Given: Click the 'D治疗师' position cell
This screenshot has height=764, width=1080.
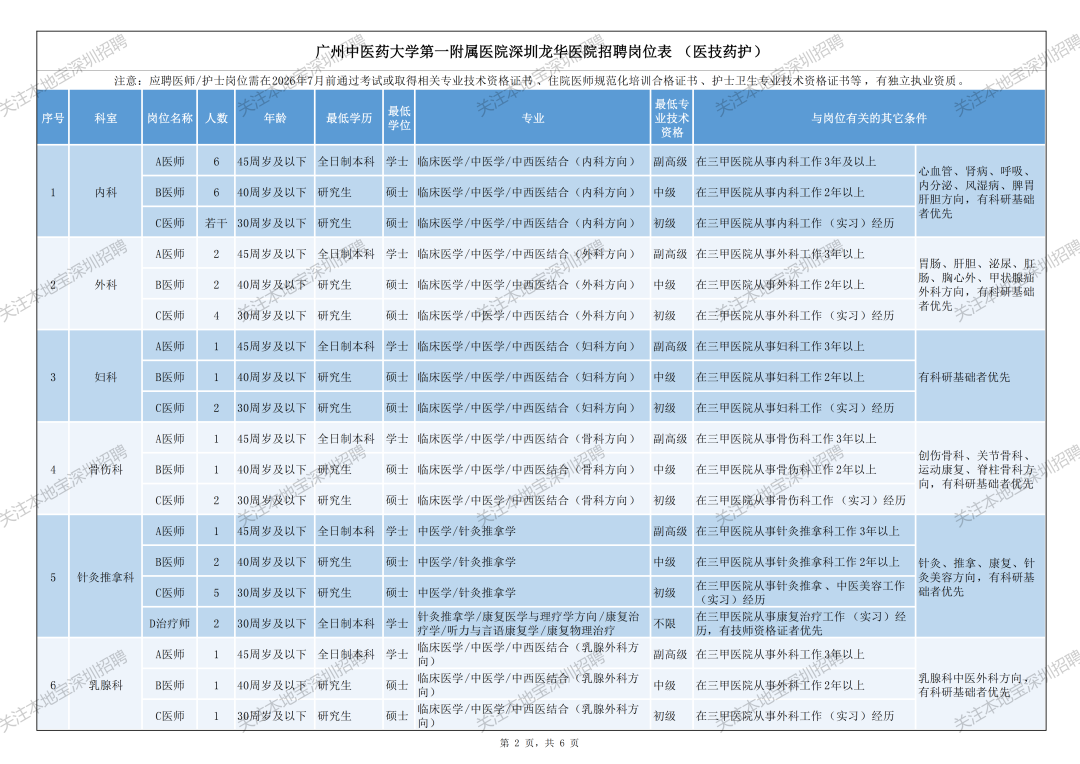Looking at the screenshot, I should click(x=169, y=623).
